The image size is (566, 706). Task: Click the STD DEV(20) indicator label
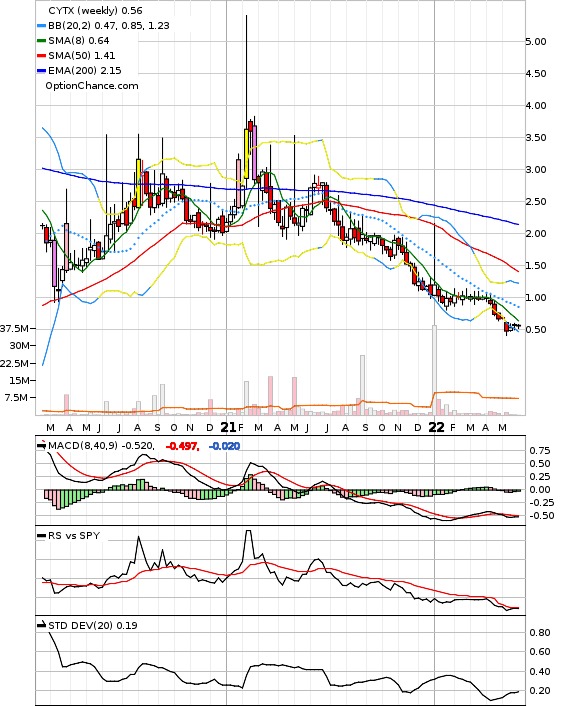coord(80,625)
